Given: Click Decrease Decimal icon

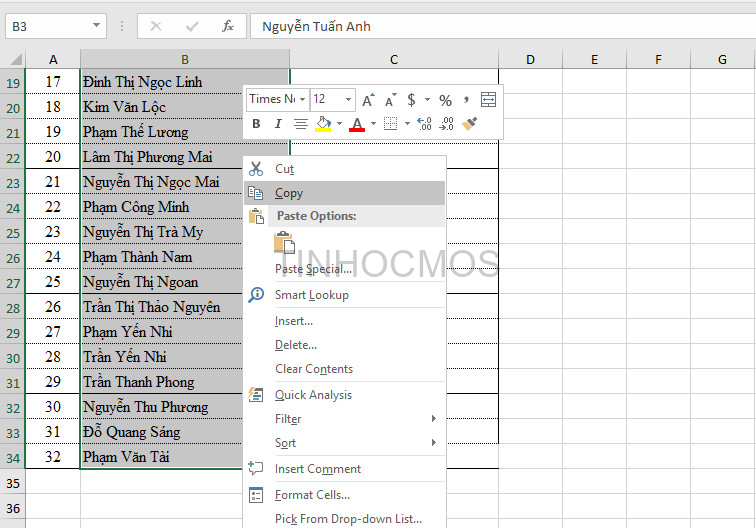Looking at the screenshot, I should point(446,124).
